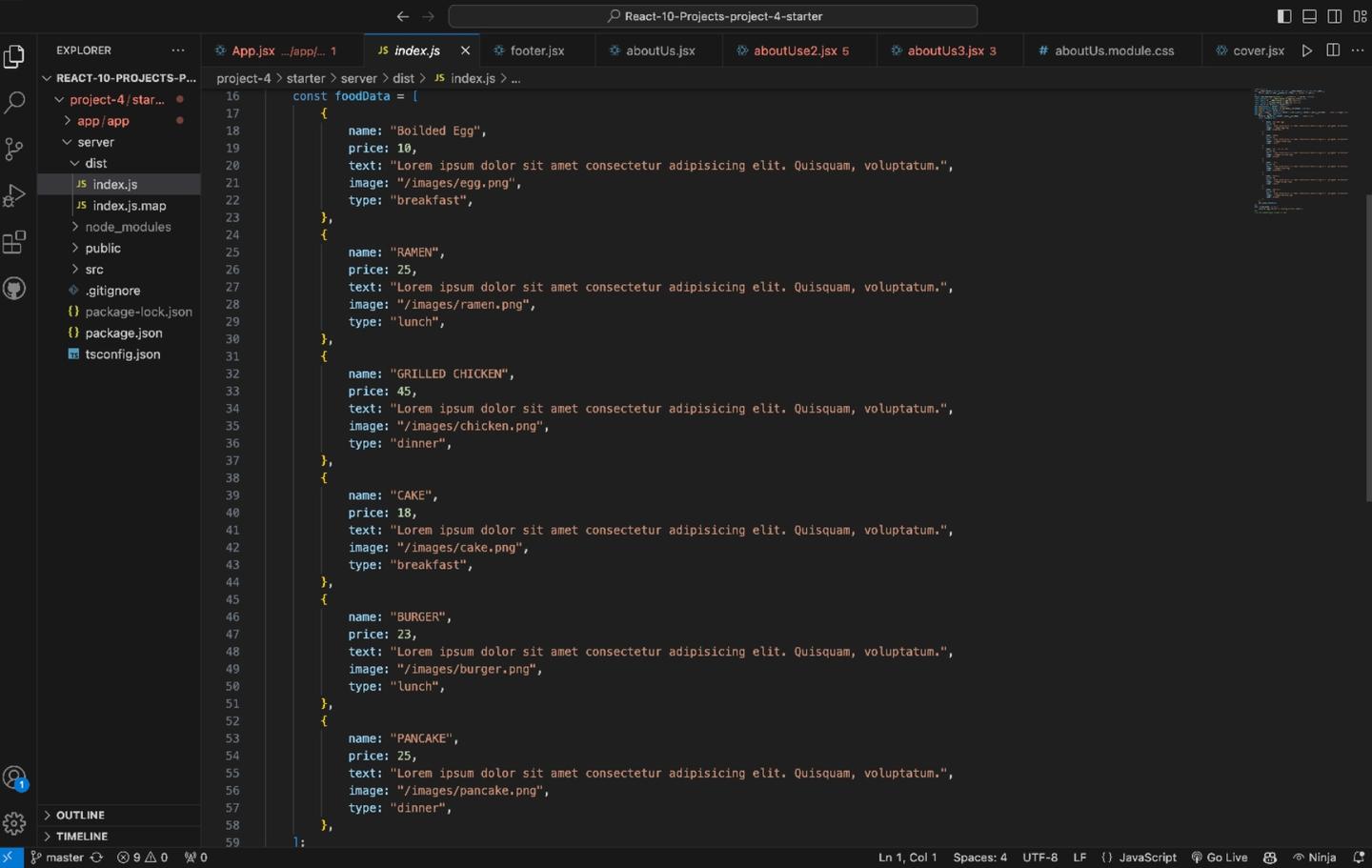The height and width of the screenshot is (868, 1372).
Task: Open tsconfig.json file
Action: pos(119,354)
